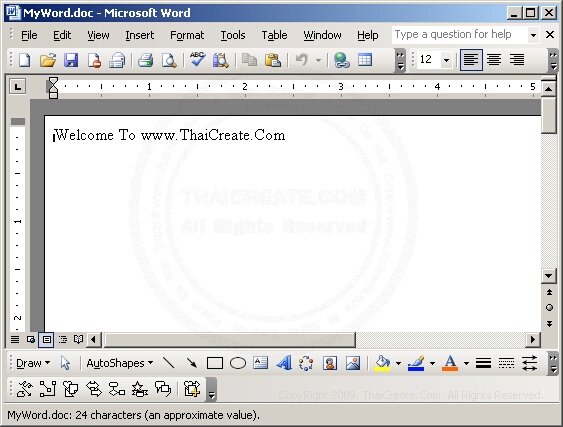Click the Open folder icon
Screen dimensions: 563x427
[48, 60]
